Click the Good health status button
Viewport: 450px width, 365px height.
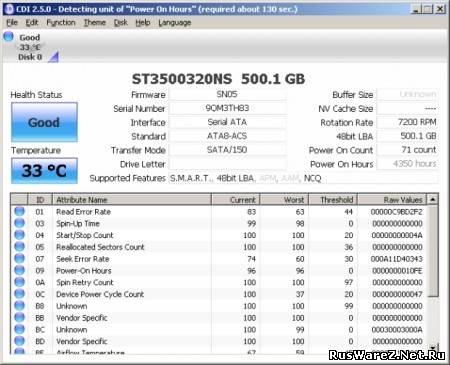click(44, 122)
